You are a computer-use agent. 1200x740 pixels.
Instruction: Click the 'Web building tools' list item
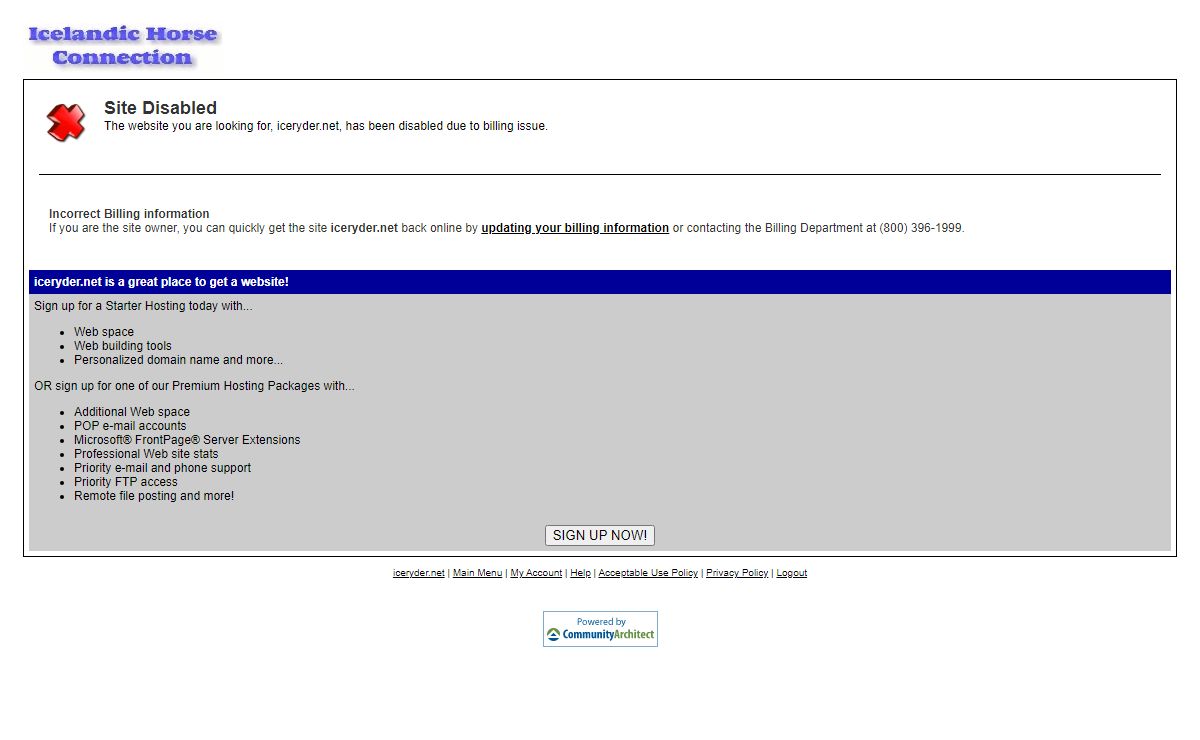123,346
